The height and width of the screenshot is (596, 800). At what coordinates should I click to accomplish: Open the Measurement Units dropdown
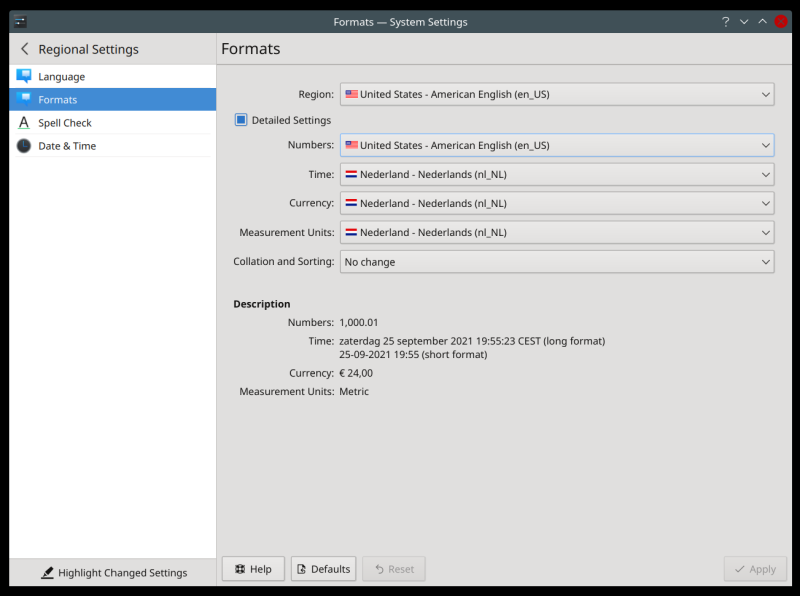point(556,232)
